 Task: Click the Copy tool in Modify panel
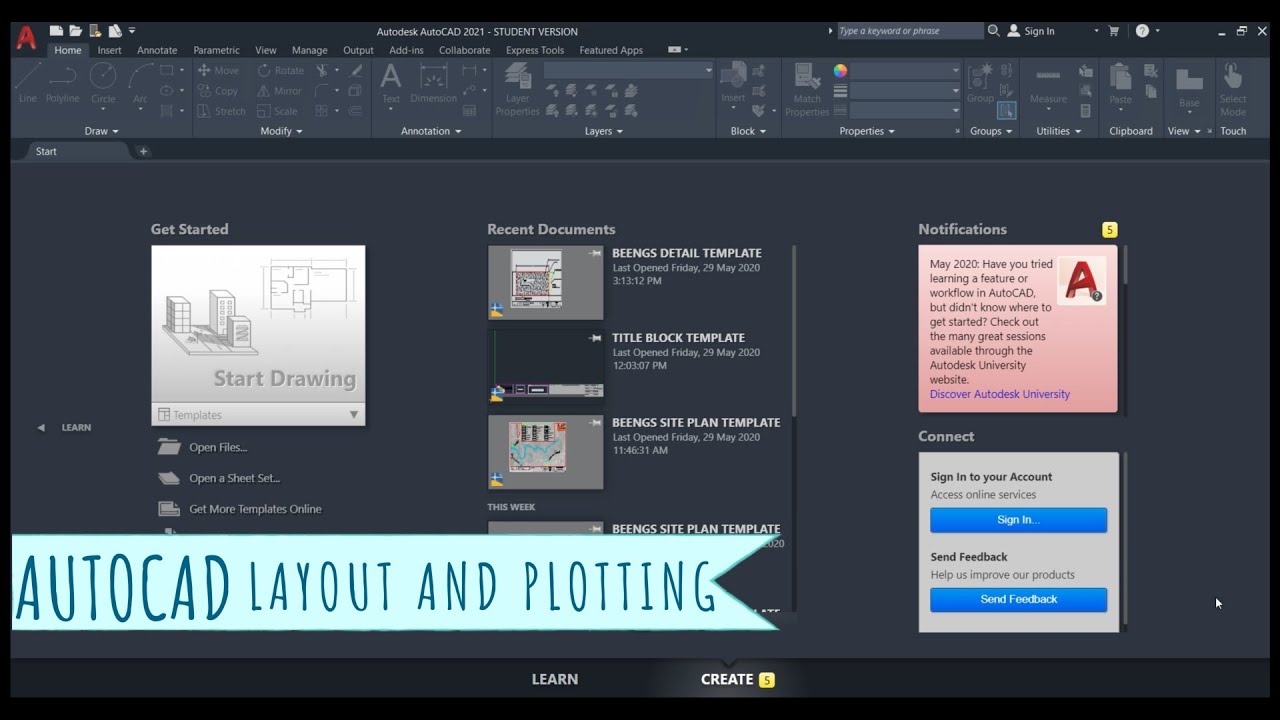coord(218,91)
